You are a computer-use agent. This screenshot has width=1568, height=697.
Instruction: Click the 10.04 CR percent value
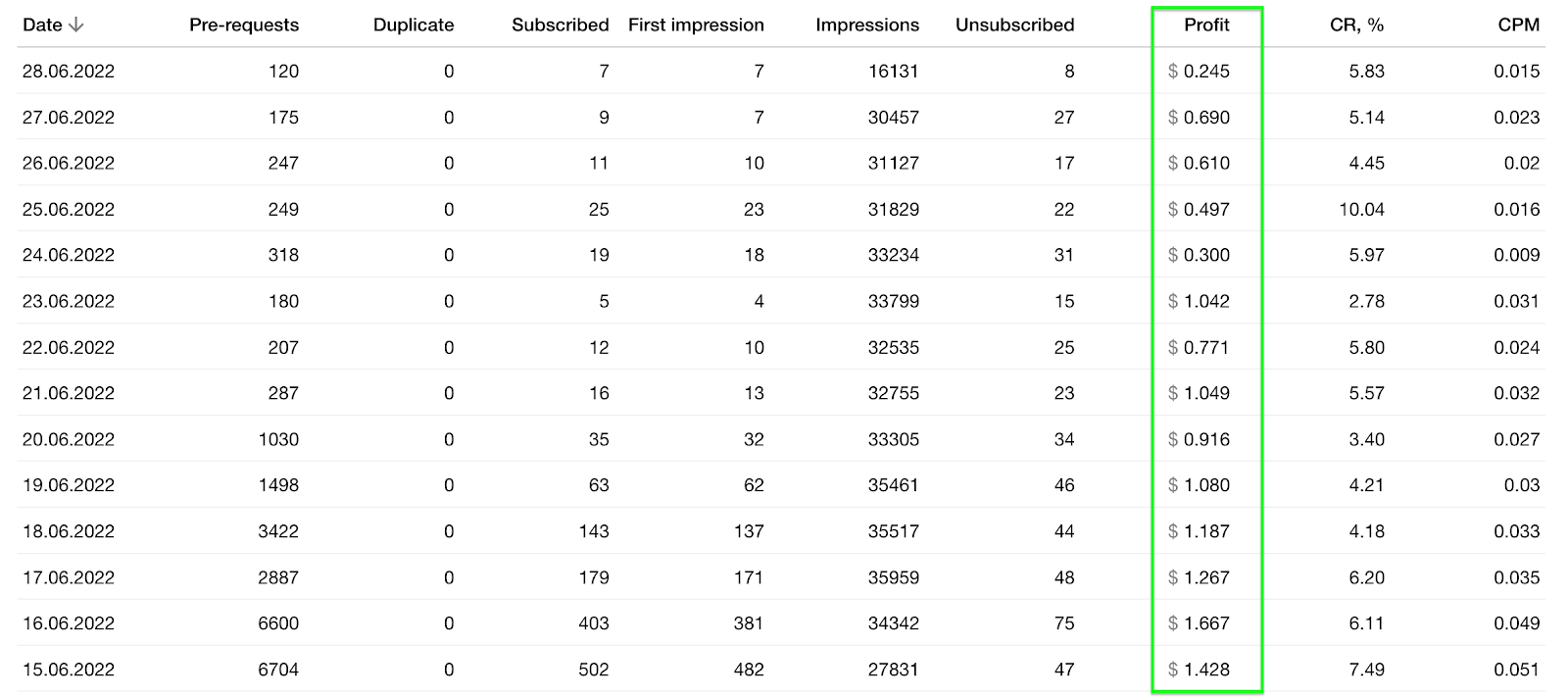point(1361,209)
